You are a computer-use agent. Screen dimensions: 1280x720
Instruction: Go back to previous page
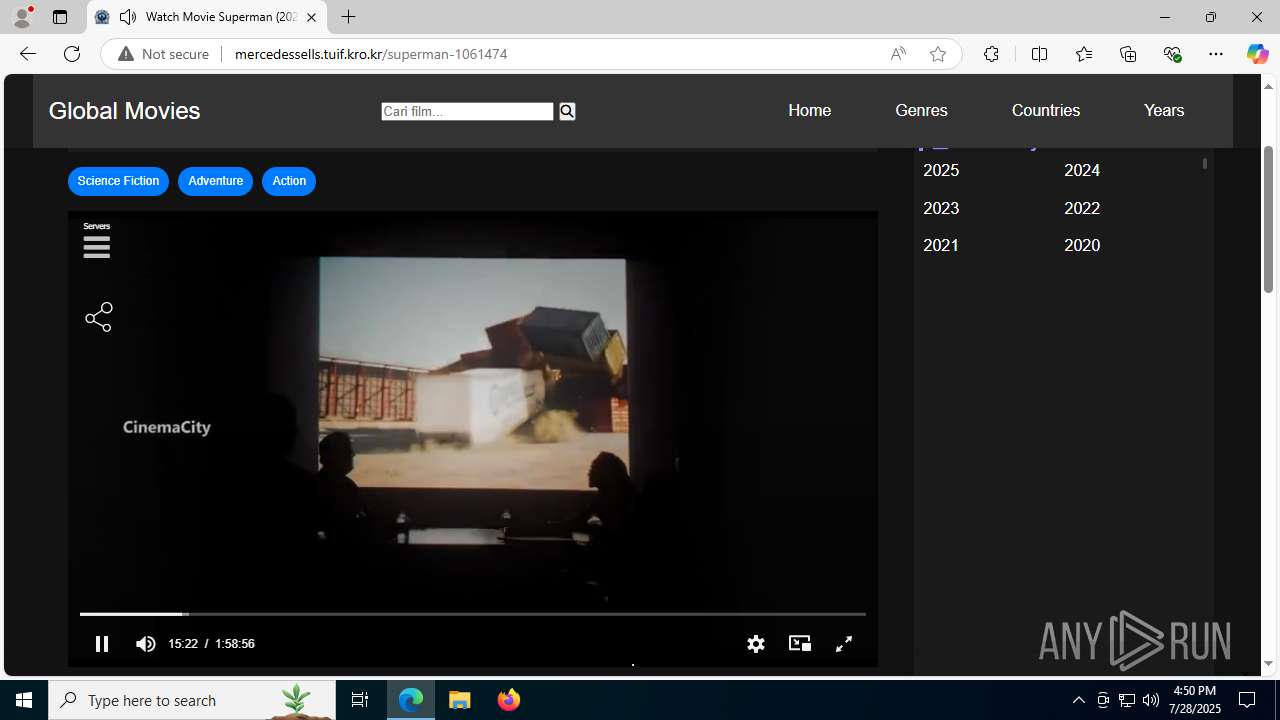point(27,54)
